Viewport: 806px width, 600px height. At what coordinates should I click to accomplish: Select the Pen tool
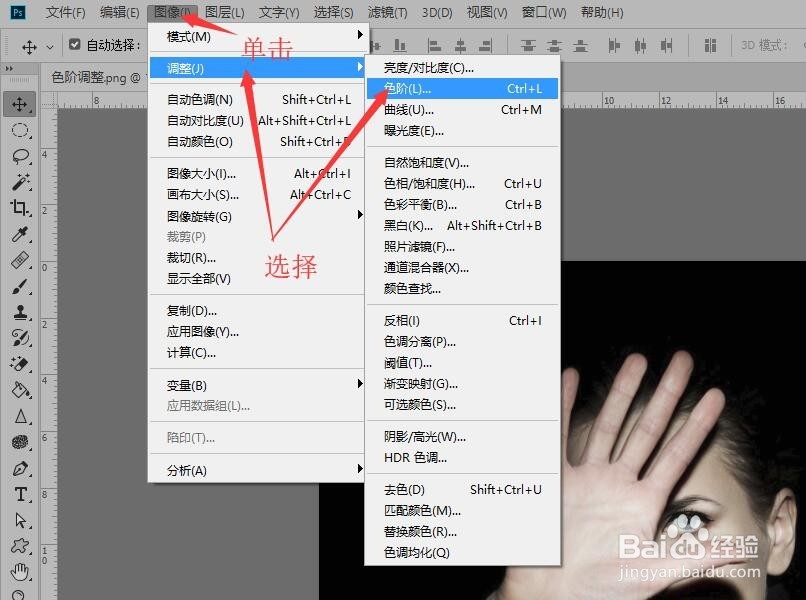click(x=20, y=468)
